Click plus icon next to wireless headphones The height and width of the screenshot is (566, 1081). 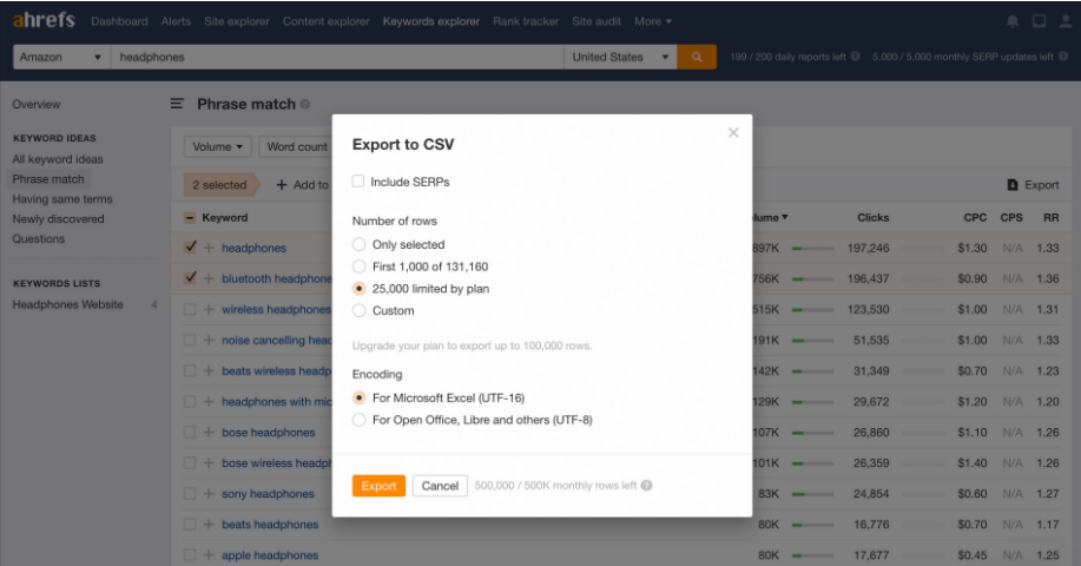point(209,310)
